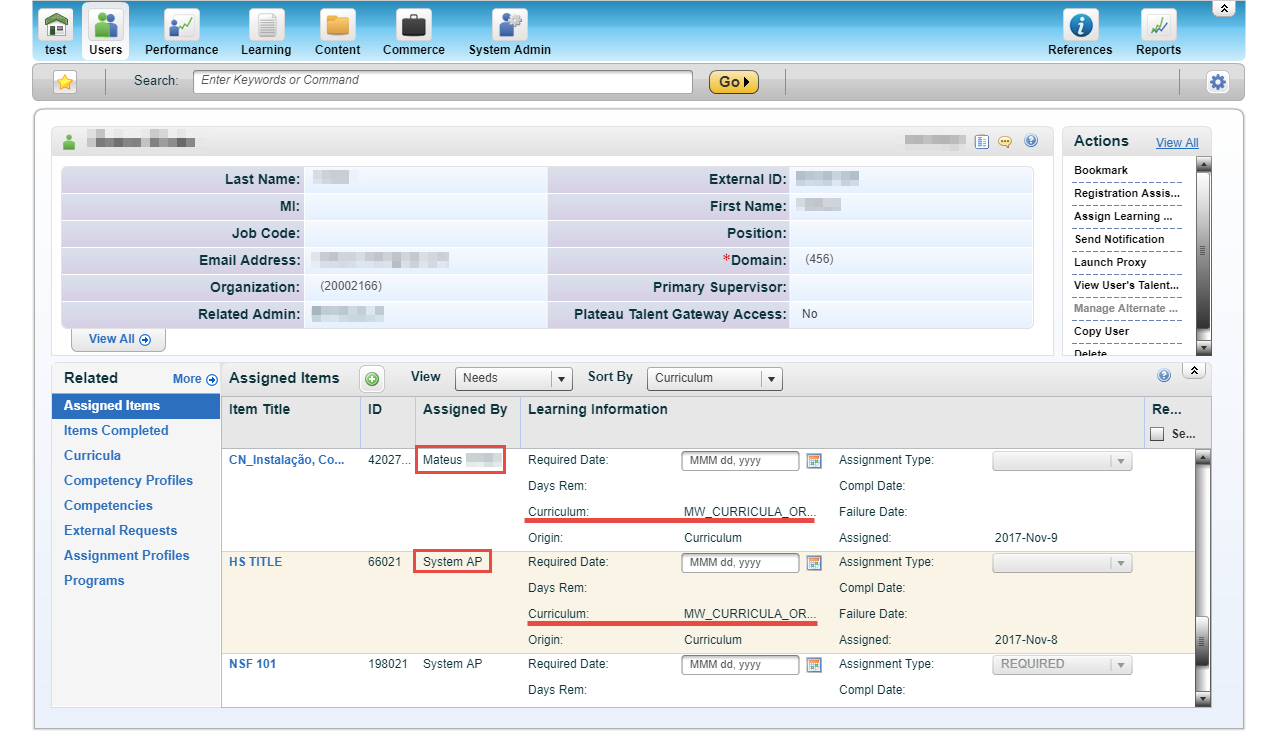Select the Copy User action
The height and width of the screenshot is (736, 1277).
tap(1101, 331)
